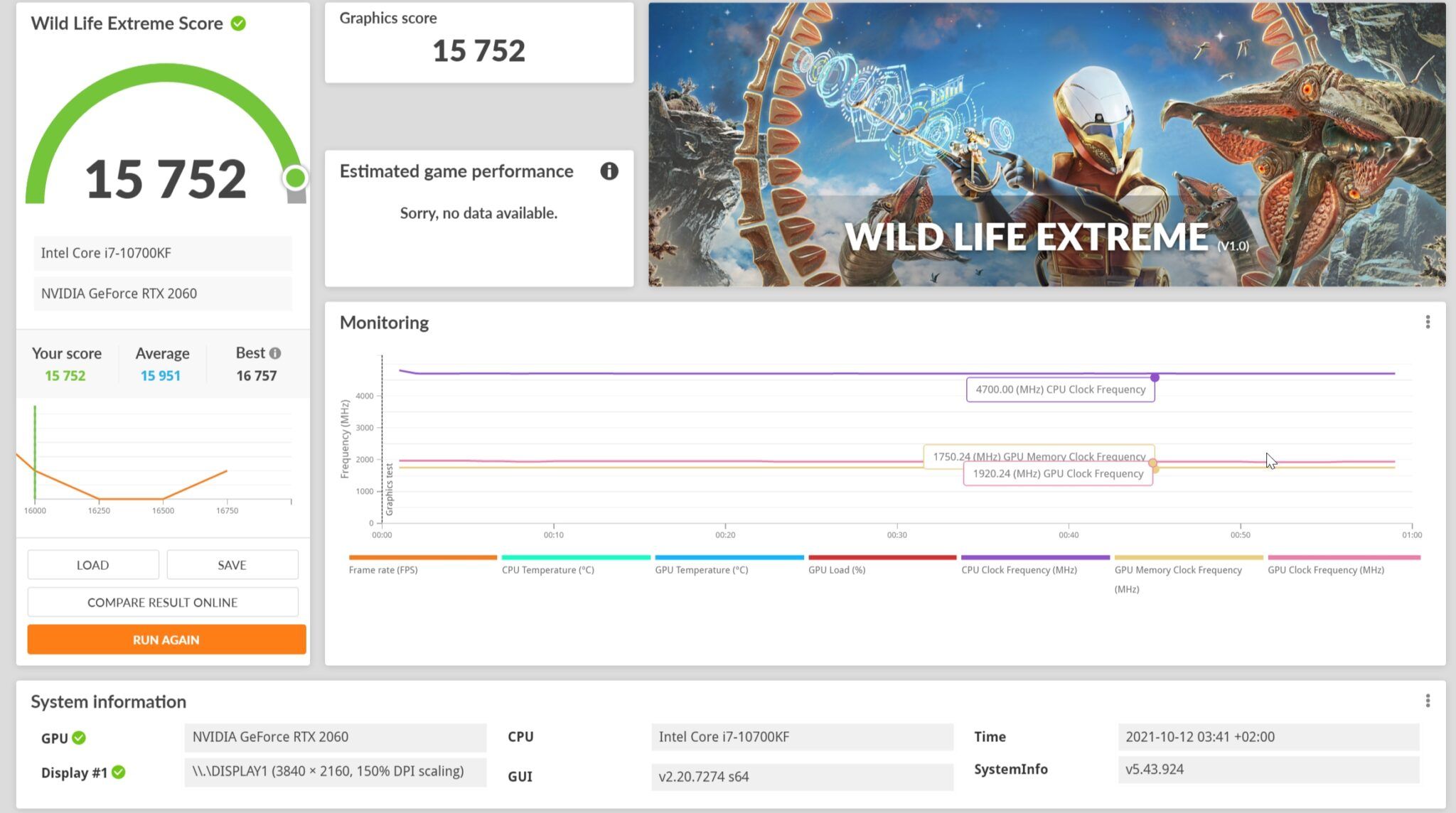Toggle GPU Clock Frequency legend swatch
The image size is (1456, 813).
point(1344,558)
